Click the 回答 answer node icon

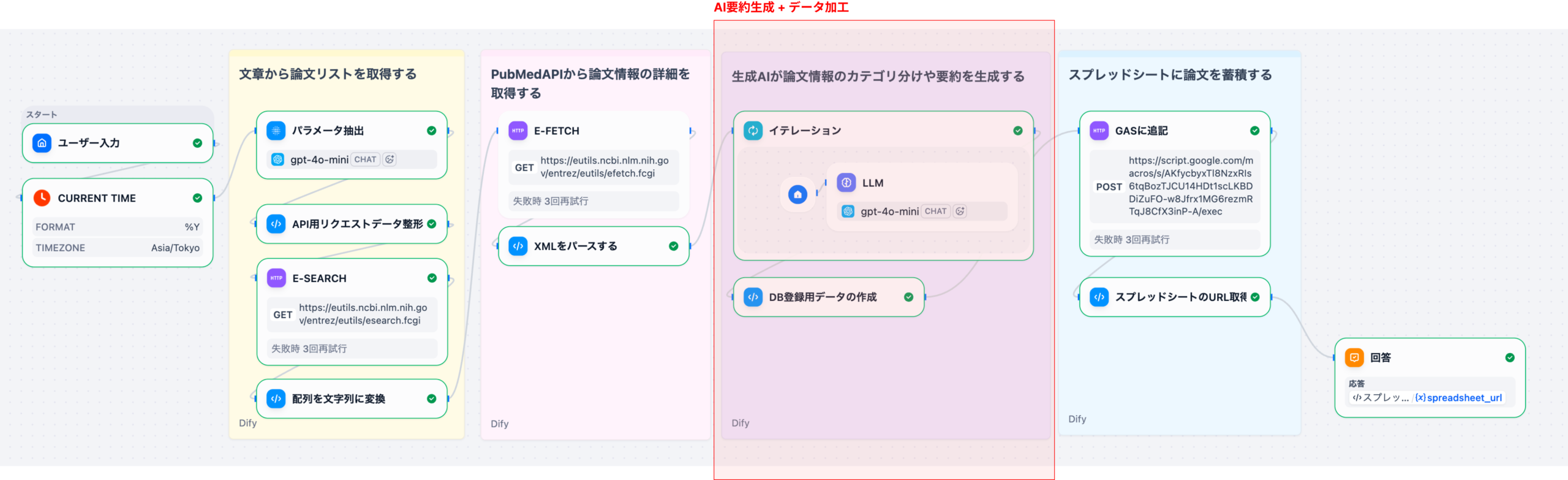click(1354, 357)
